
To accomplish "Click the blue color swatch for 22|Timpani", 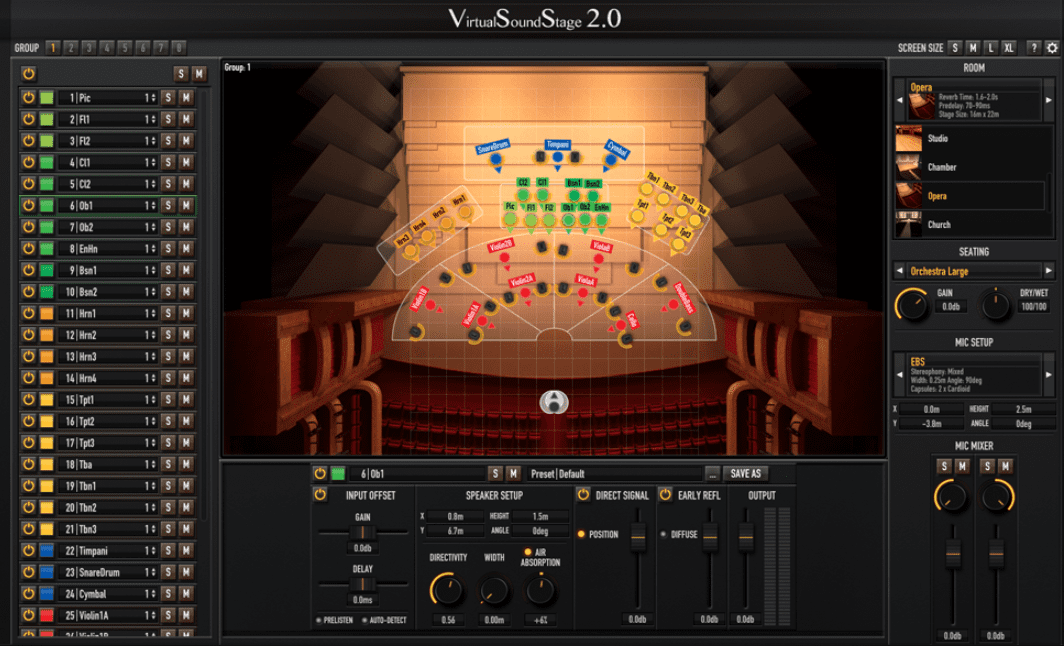I will pyautogui.click(x=47, y=550).
